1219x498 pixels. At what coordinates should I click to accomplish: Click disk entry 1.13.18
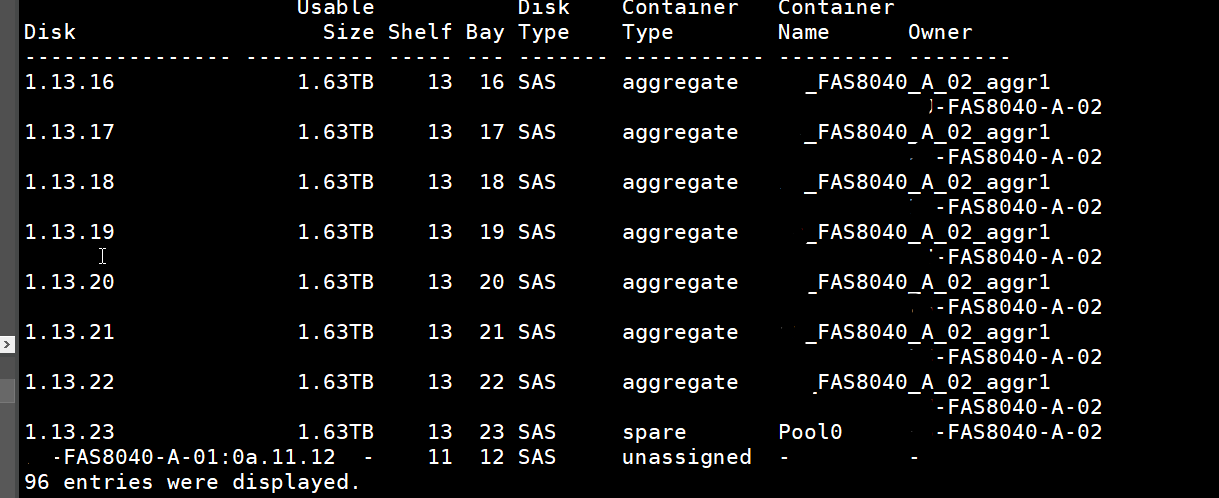point(69,183)
